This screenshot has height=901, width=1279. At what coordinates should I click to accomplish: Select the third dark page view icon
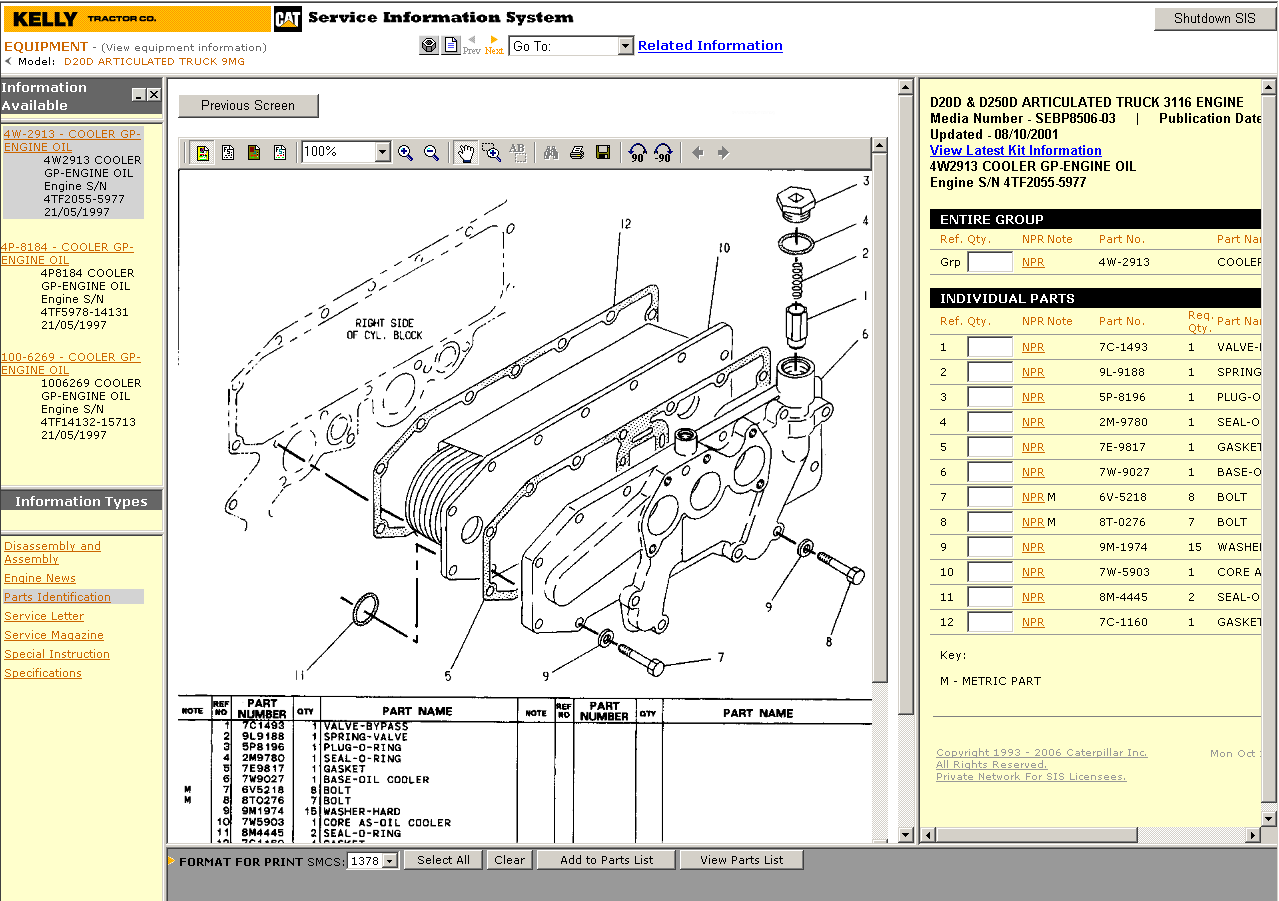tap(254, 152)
